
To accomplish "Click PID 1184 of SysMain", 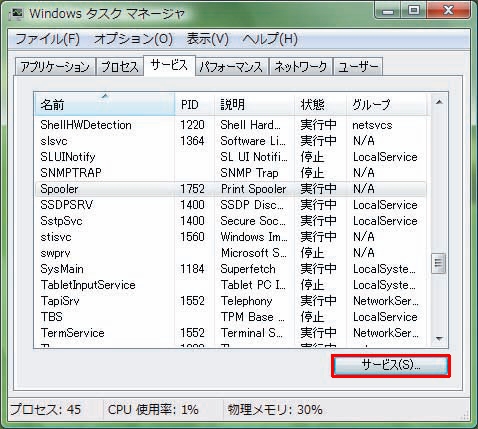I will tap(192, 269).
